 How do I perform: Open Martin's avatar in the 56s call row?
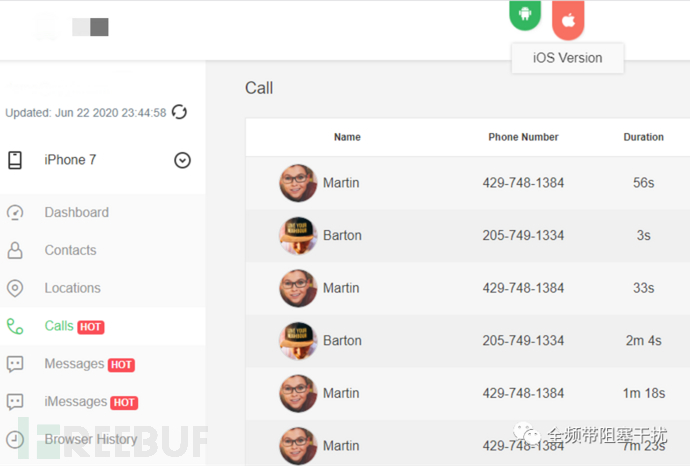point(298,183)
